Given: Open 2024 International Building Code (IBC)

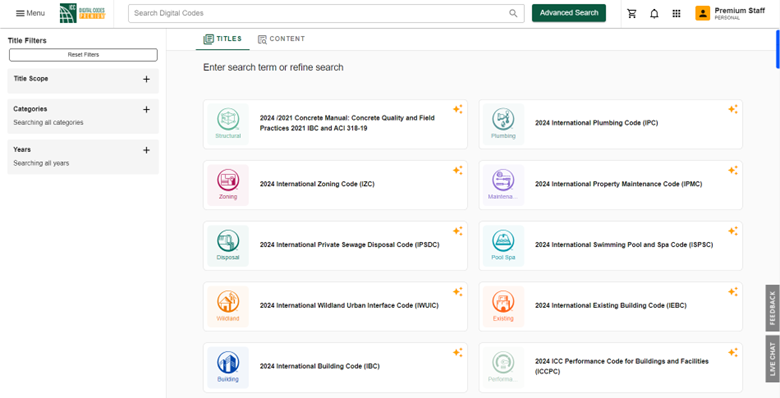Looking at the screenshot, I should pyautogui.click(x=319, y=366).
